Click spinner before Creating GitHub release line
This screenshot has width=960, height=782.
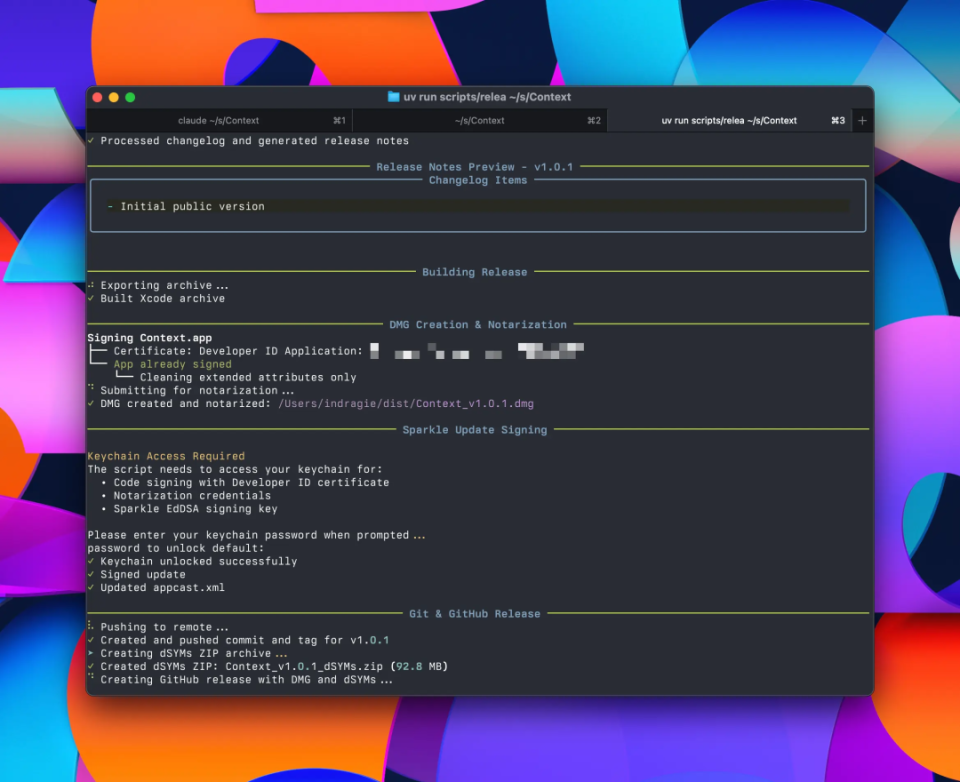pyautogui.click(x=93, y=679)
